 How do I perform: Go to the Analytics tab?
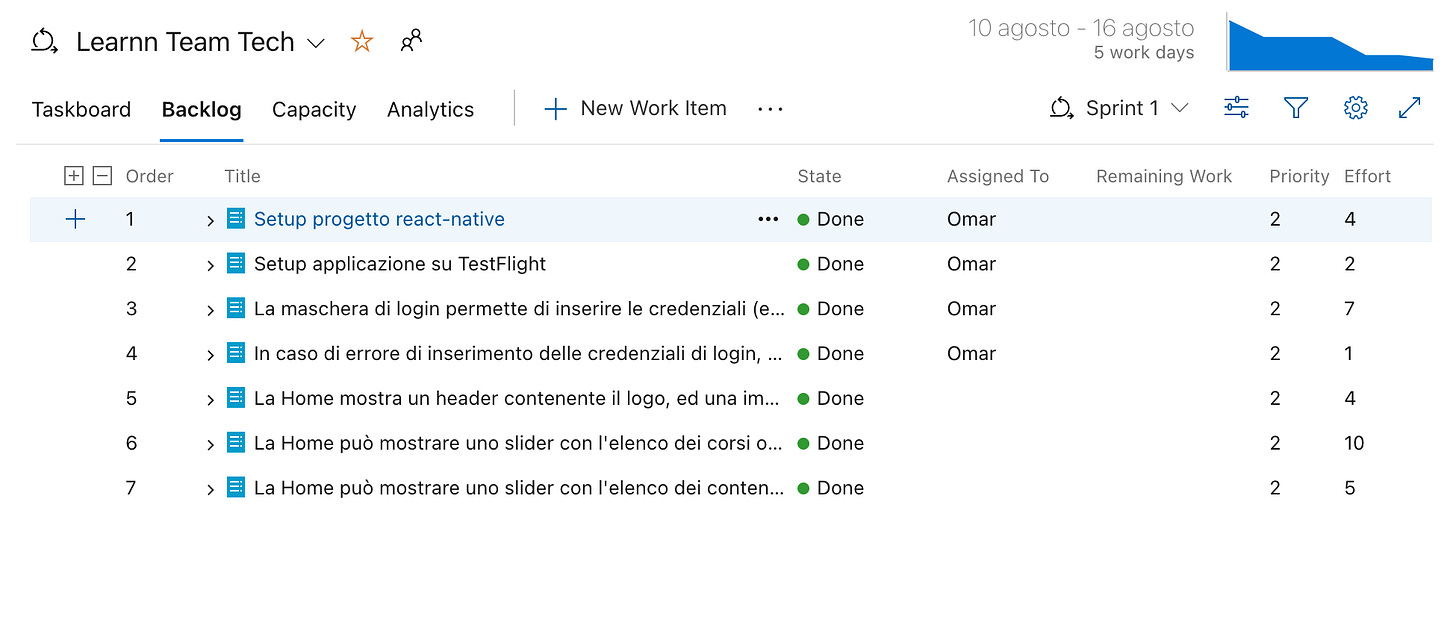coord(431,109)
